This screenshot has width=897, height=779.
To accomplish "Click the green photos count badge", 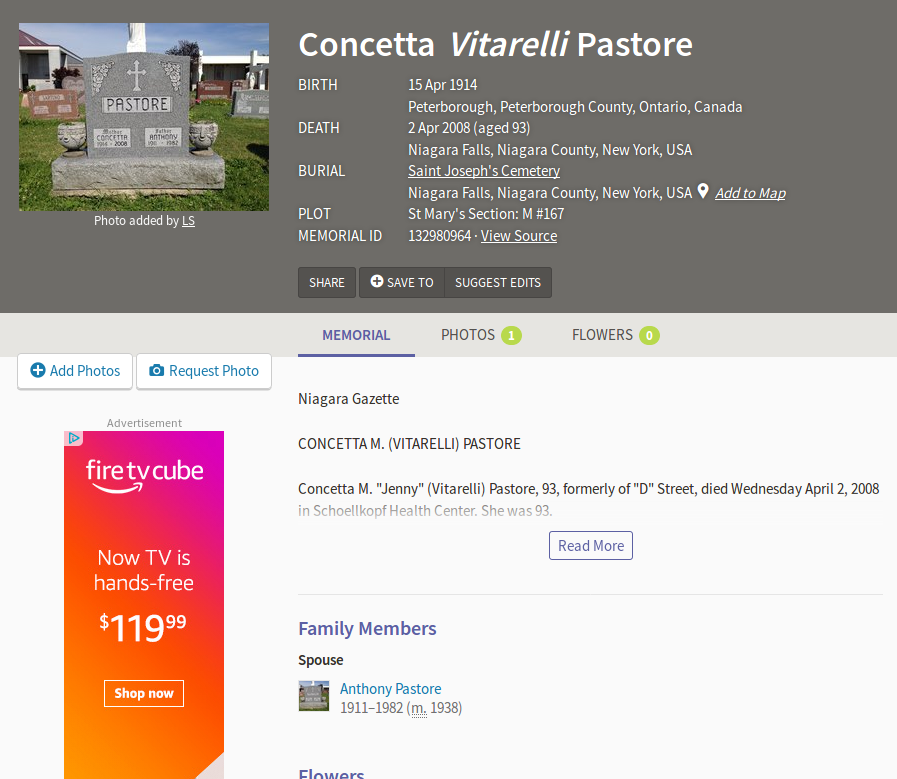I will coord(511,336).
